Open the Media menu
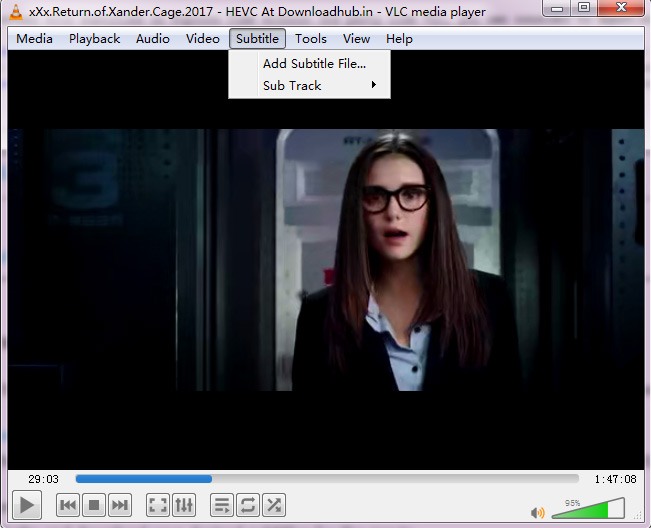The height and width of the screenshot is (528, 651). tap(34, 39)
